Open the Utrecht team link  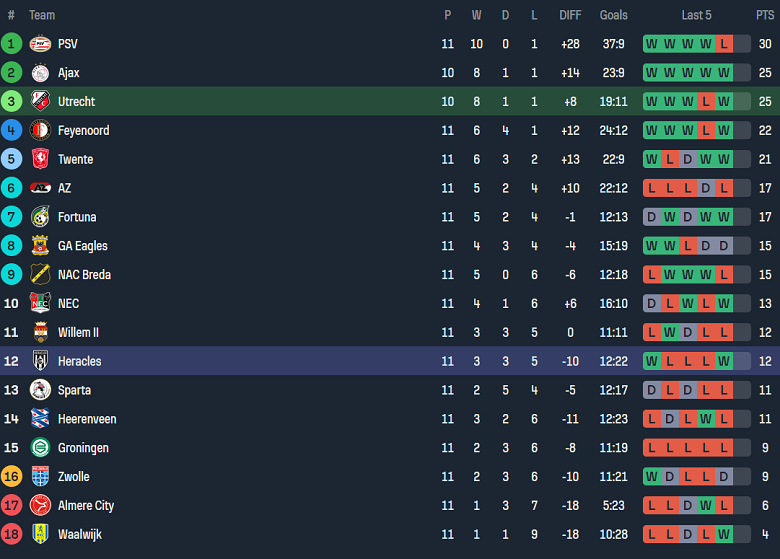click(76, 102)
